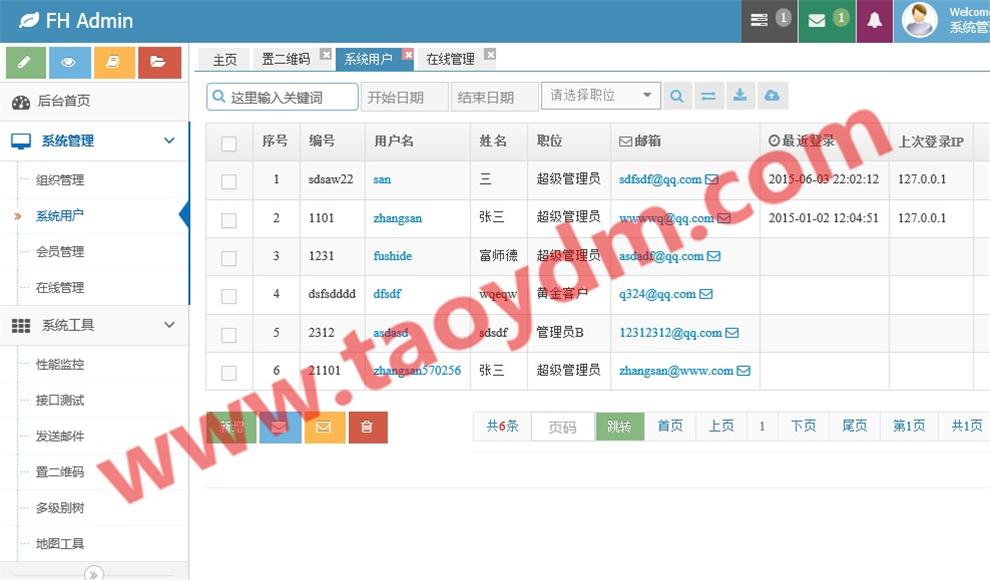The height and width of the screenshot is (580, 990).
Task: Open 接口测试 in the sidebar
Action: click(x=60, y=400)
